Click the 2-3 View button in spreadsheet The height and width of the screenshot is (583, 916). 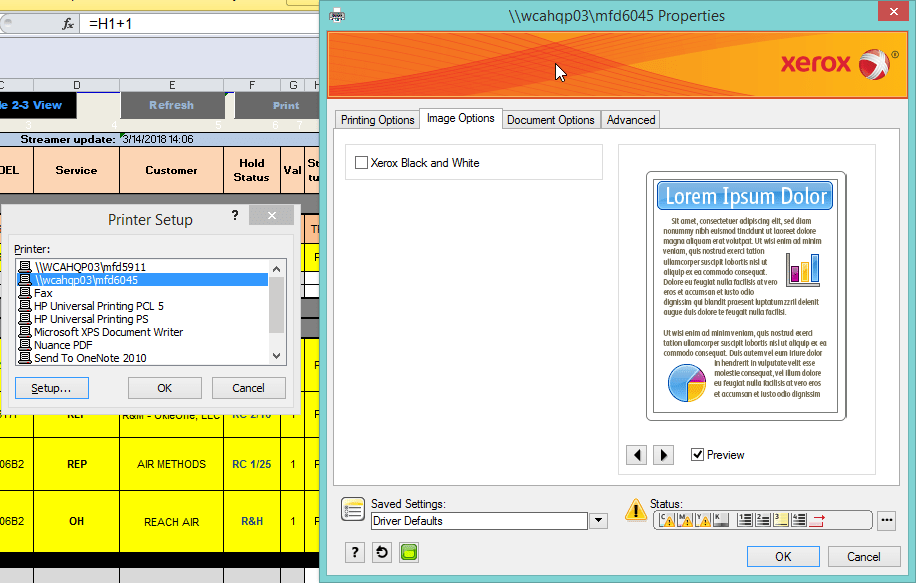pyautogui.click(x=37, y=105)
